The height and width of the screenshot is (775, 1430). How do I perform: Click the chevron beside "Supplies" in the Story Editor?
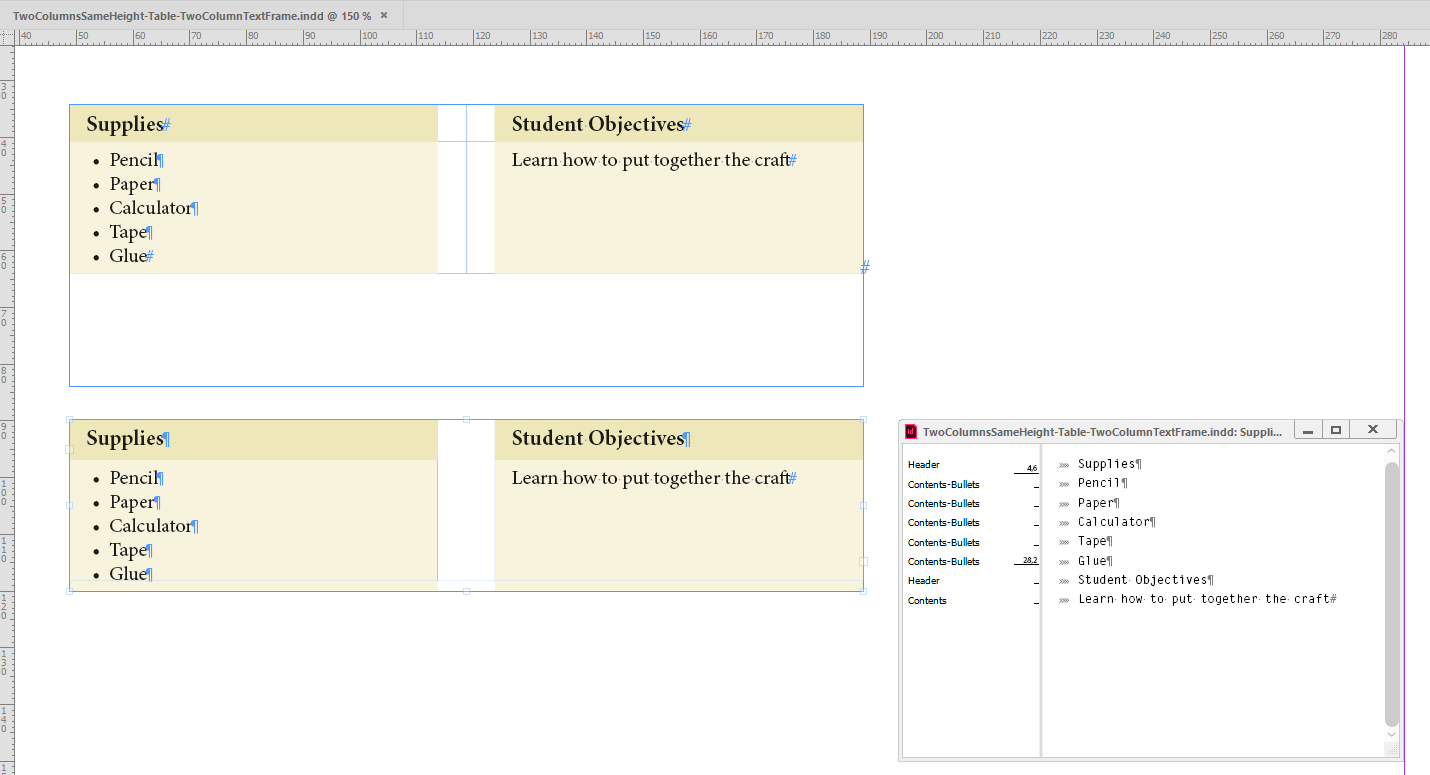1063,464
